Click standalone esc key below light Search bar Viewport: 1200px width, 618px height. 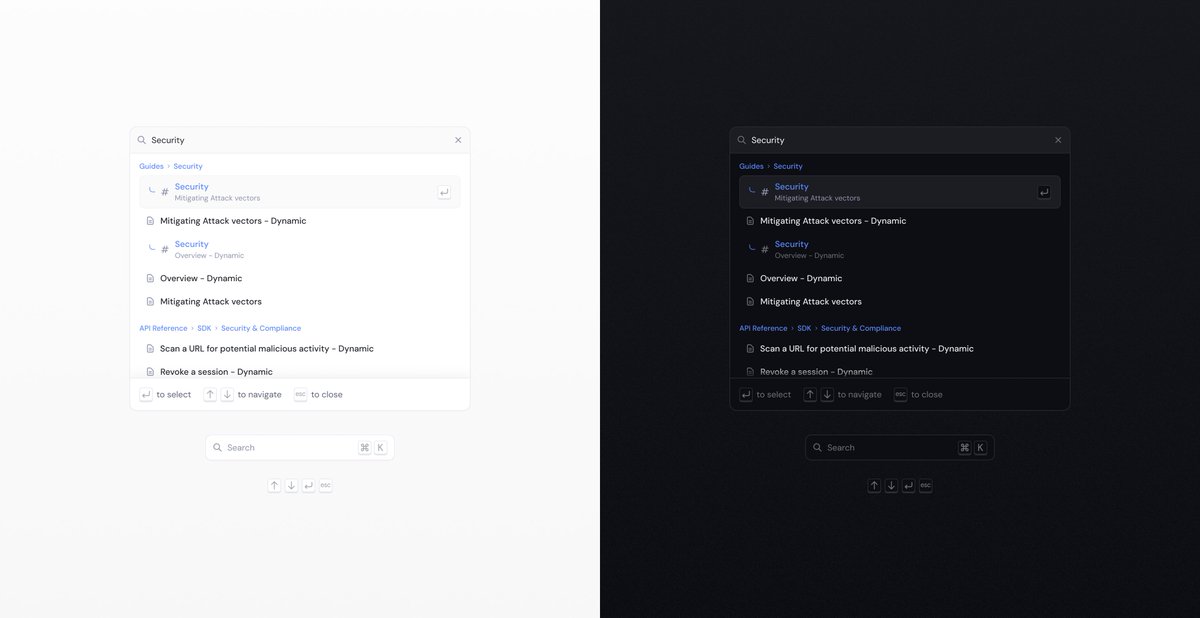click(x=325, y=486)
